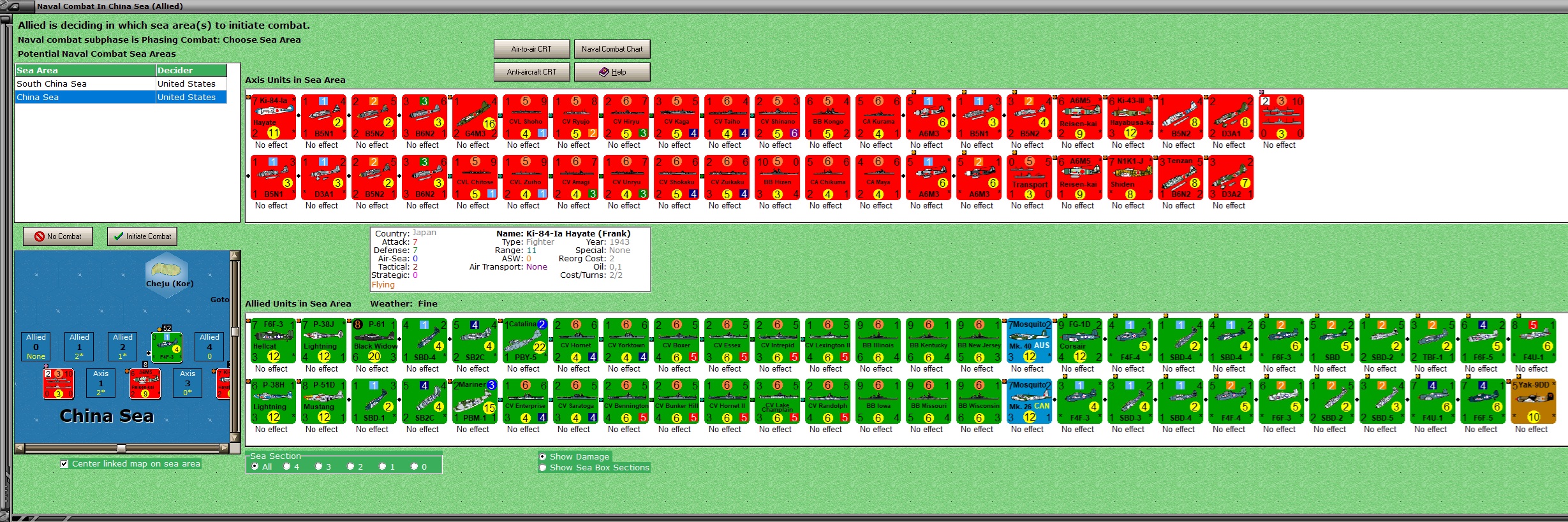
Task: Select the CV Kaga carrier unit
Action: click(x=677, y=117)
